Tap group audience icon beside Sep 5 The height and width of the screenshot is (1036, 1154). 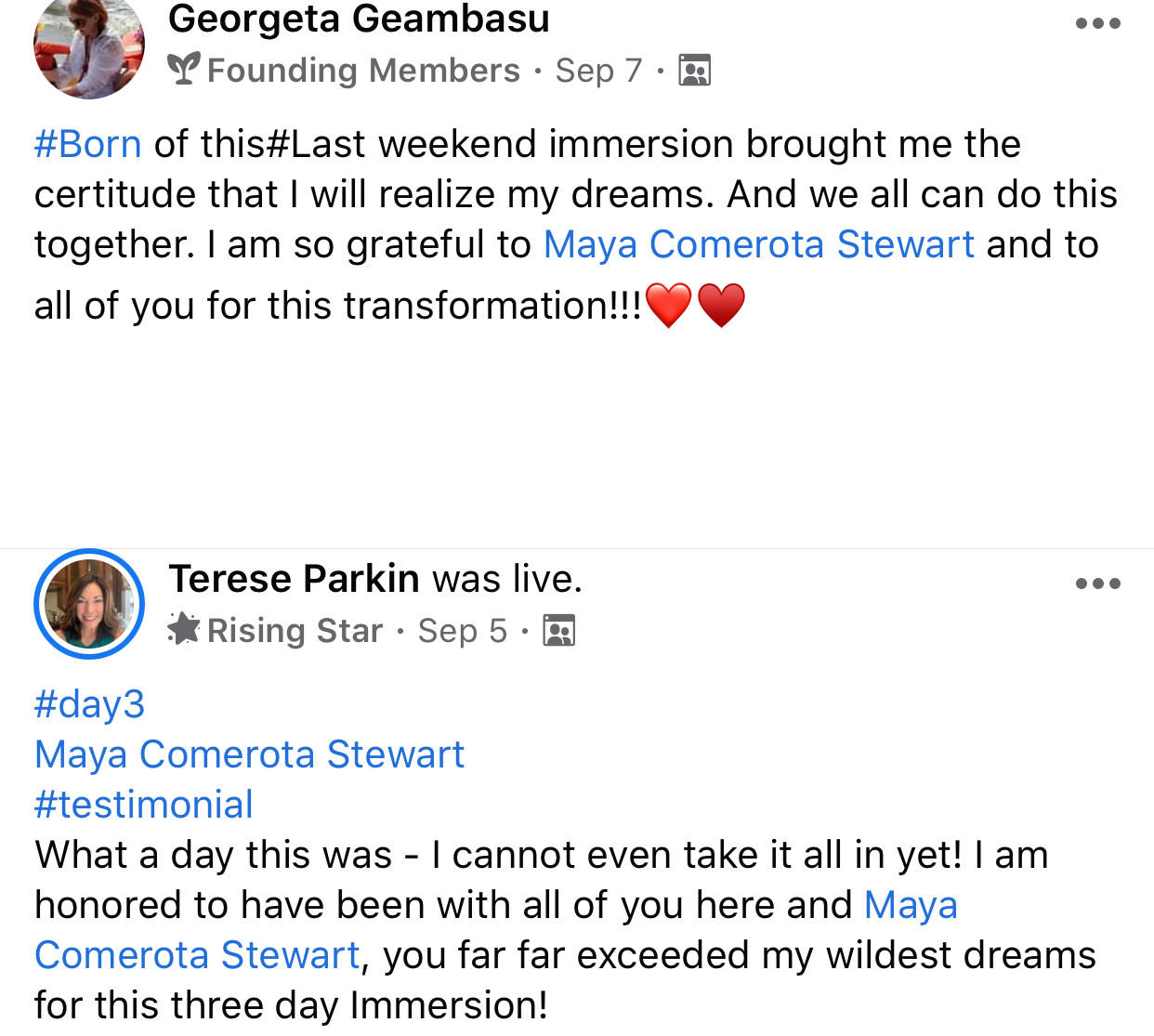[x=558, y=631]
